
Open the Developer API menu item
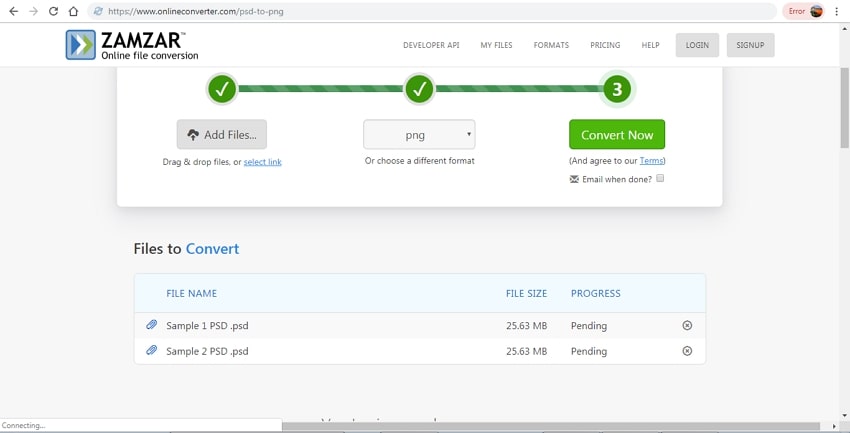[431, 45]
